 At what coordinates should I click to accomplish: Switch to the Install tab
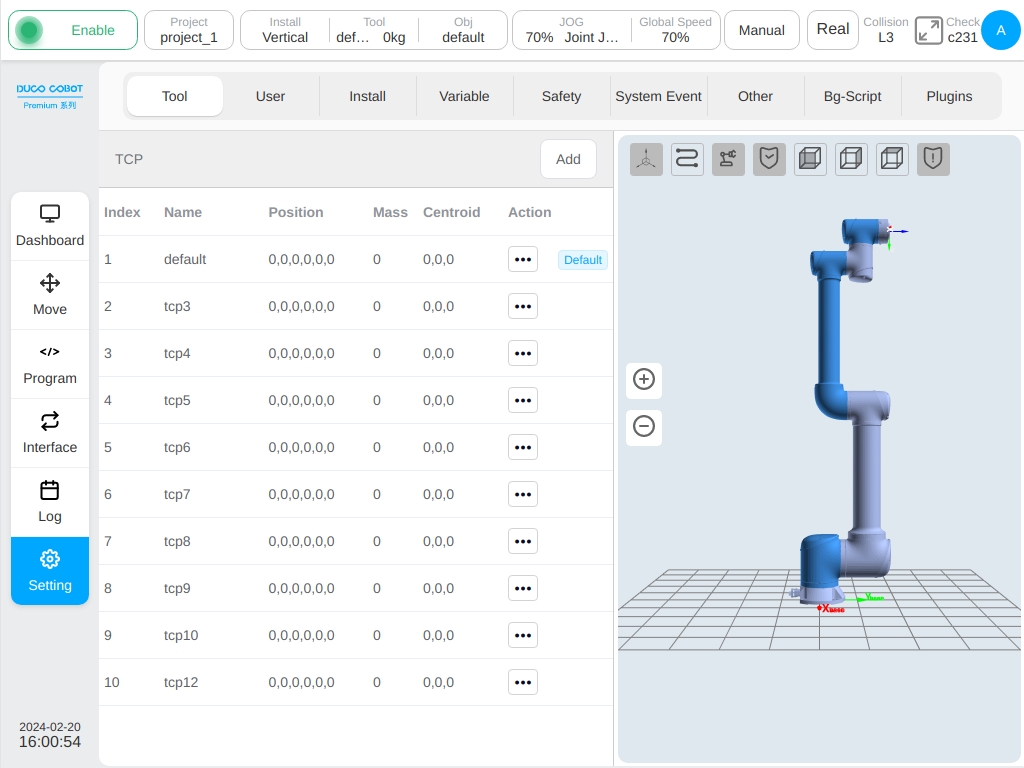click(x=368, y=96)
